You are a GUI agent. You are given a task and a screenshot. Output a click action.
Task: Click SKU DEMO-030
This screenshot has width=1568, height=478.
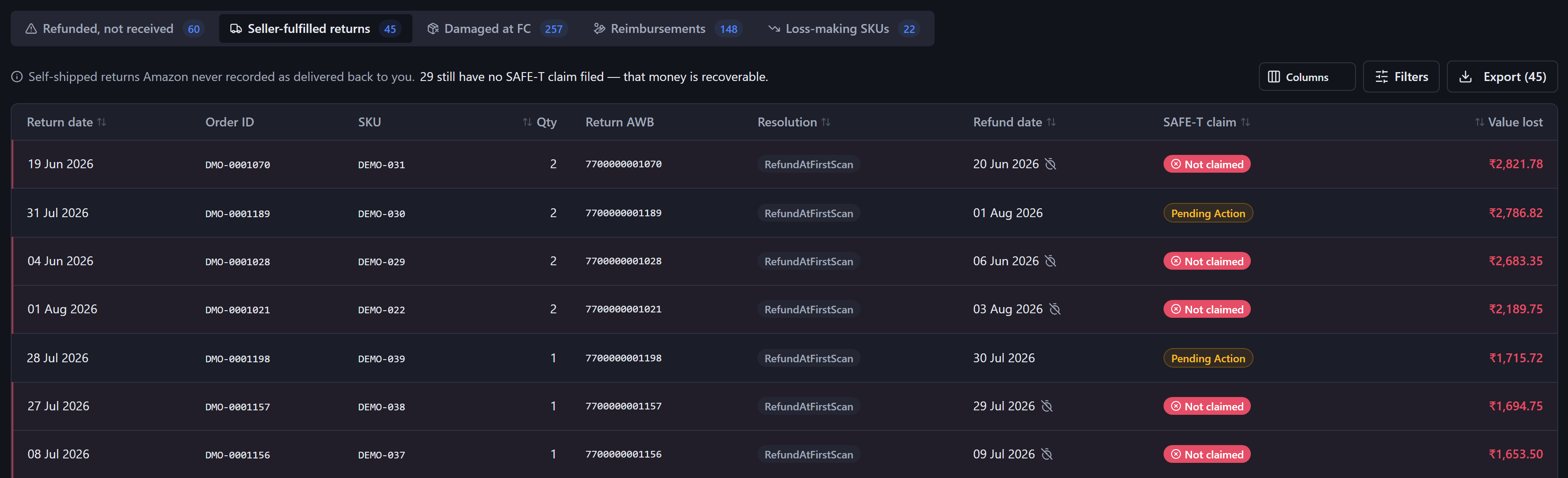point(381,214)
